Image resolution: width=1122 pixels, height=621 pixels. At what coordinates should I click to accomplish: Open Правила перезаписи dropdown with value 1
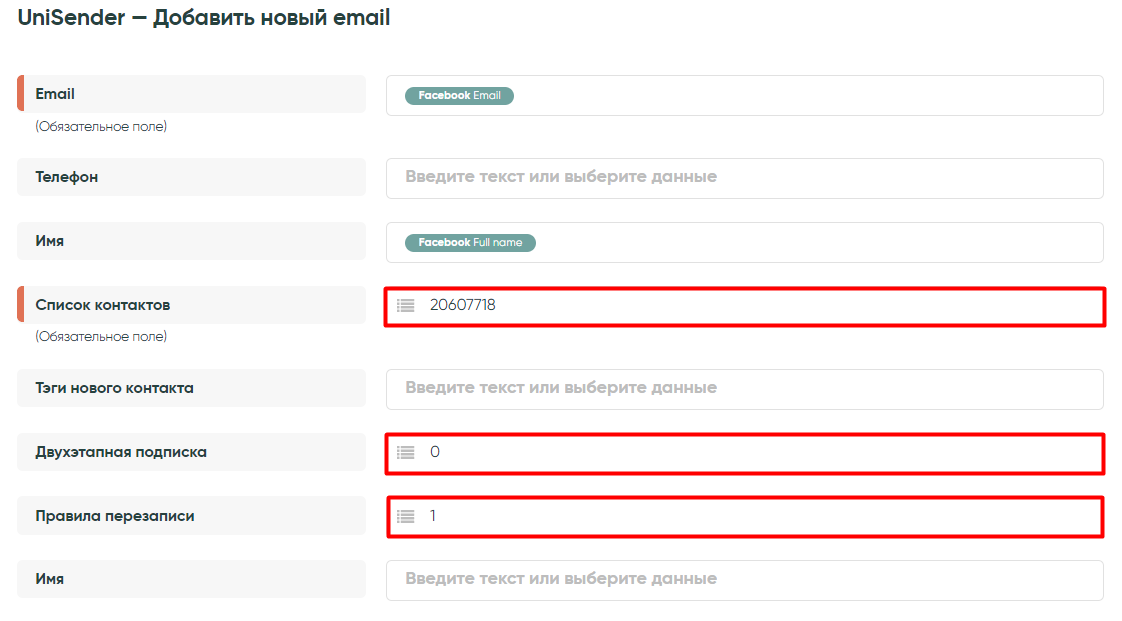point(745,517)
